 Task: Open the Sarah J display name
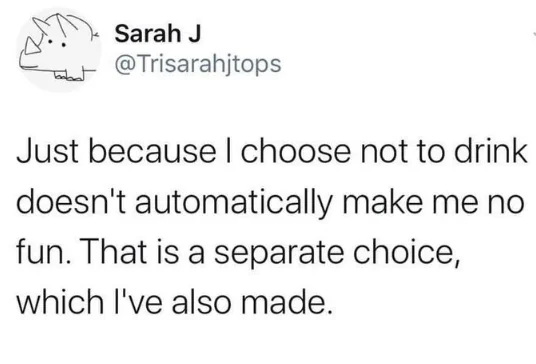point(158,33)
